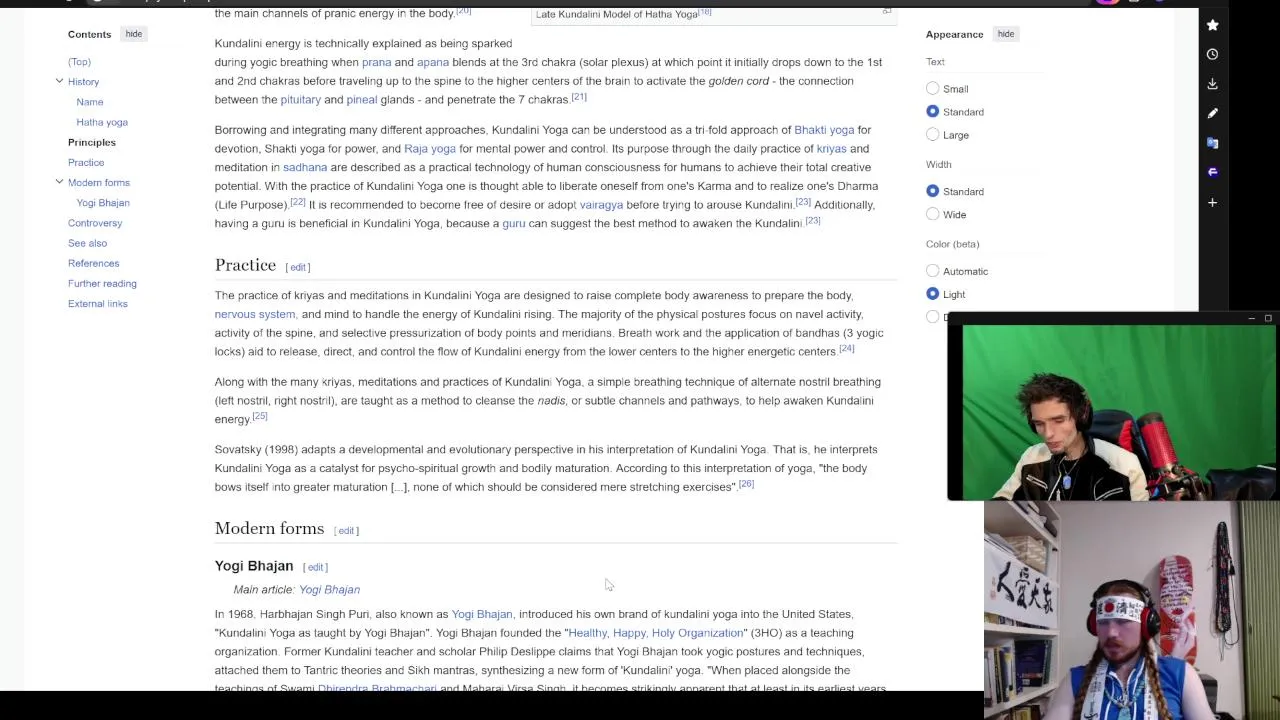
Task: Go to Yogi Bhajan in Contents
Action: click(x=103, y=203)
